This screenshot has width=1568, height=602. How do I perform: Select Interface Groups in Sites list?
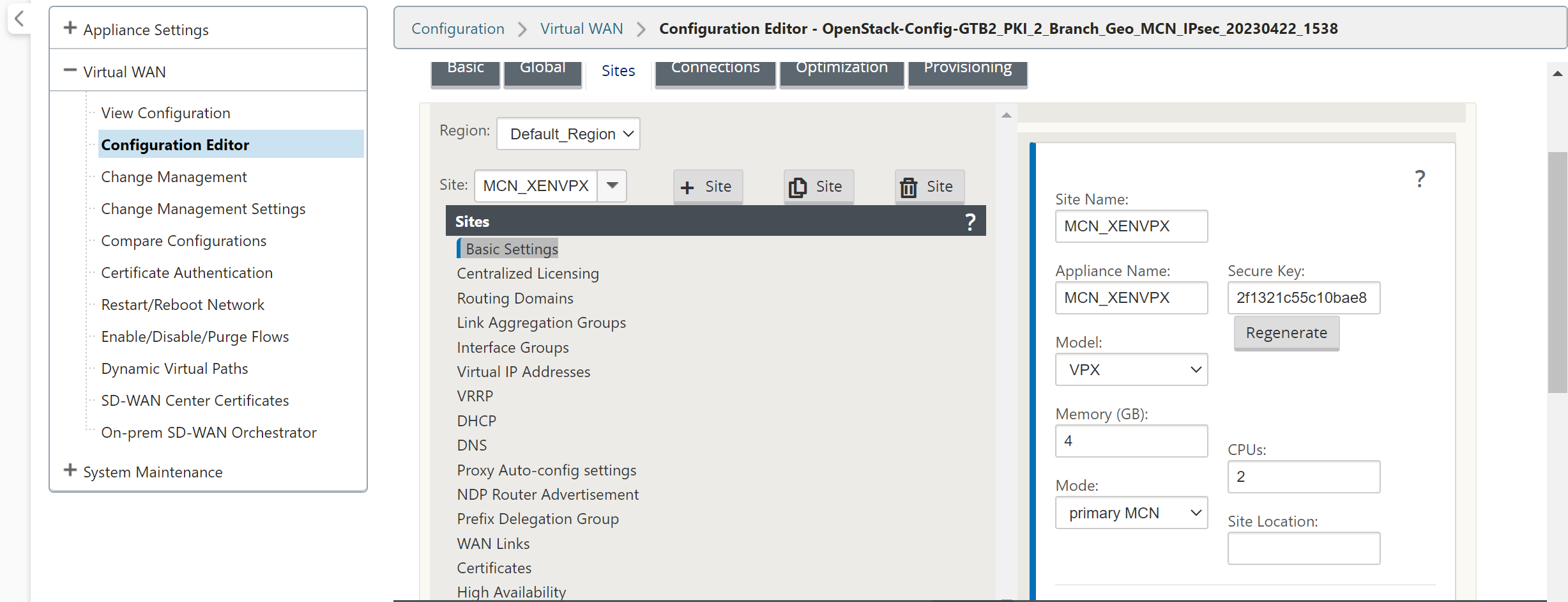(x=513, y=348)
